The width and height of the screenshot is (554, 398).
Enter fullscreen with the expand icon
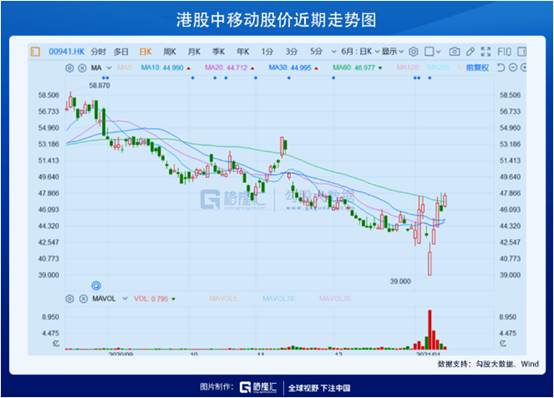pyautogui.click(x=486, y=52)
